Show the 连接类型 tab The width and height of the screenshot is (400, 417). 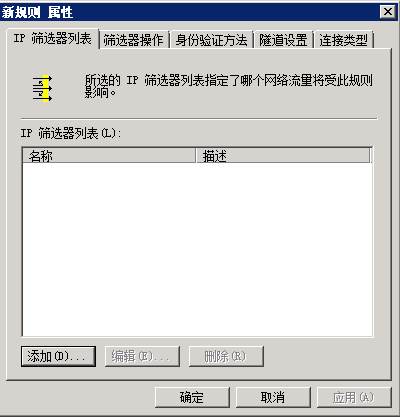coord(343,40)
